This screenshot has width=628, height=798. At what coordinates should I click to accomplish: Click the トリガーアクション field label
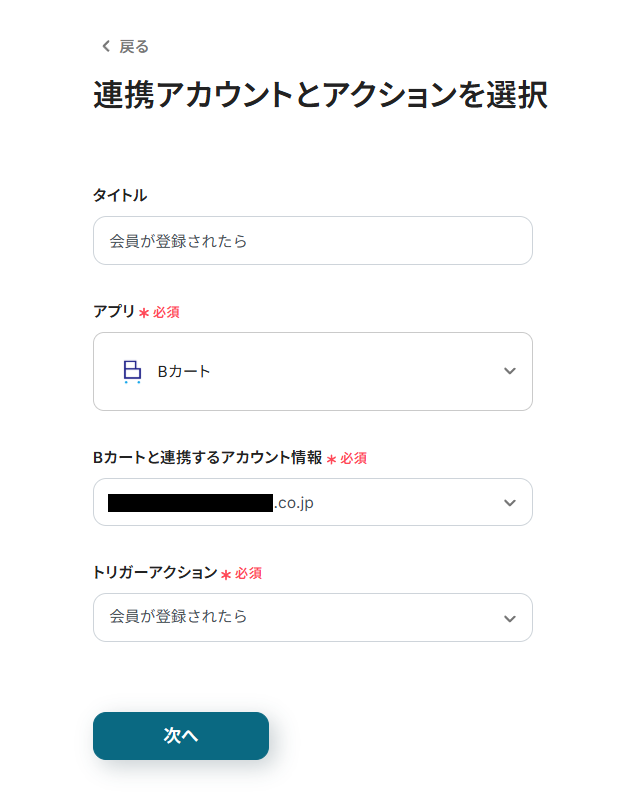tap(155, 573)
